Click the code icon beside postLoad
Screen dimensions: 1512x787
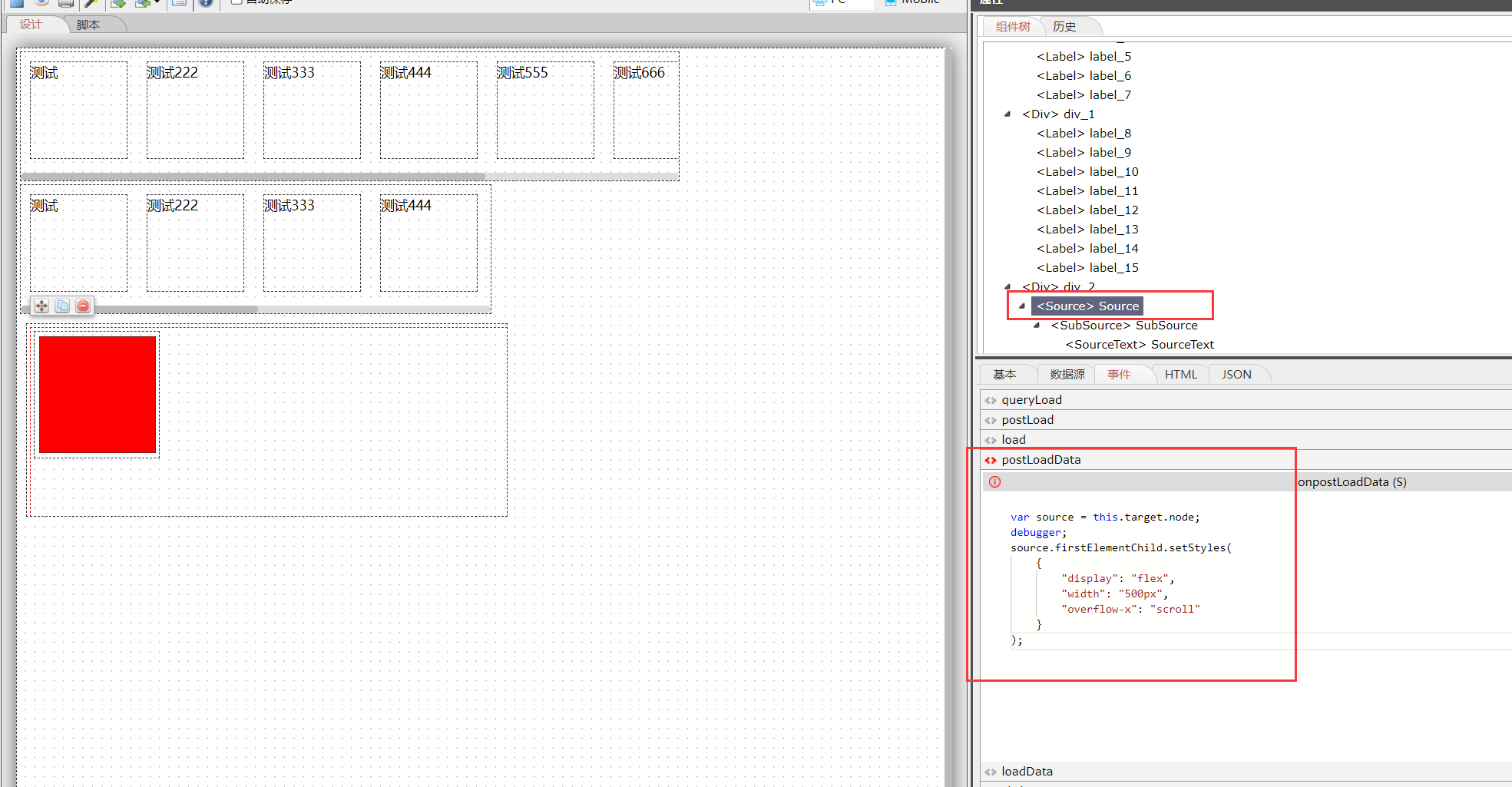(991, 420)
